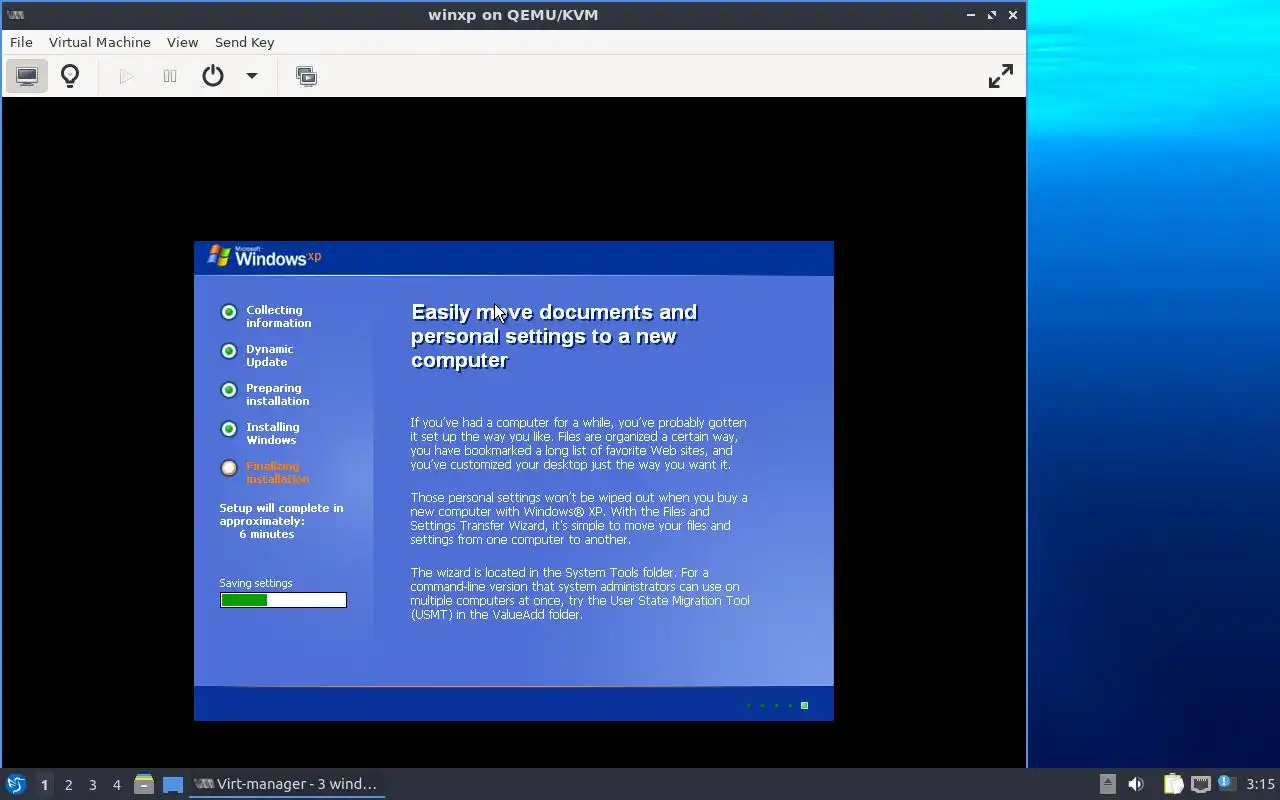Click the Preparing installation step indicator
Screen dimensions: 1280x800
coord(229,390)
